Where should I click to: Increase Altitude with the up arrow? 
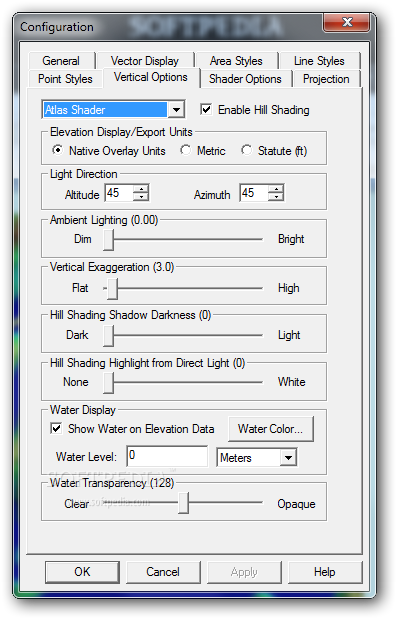coord(141,189)
